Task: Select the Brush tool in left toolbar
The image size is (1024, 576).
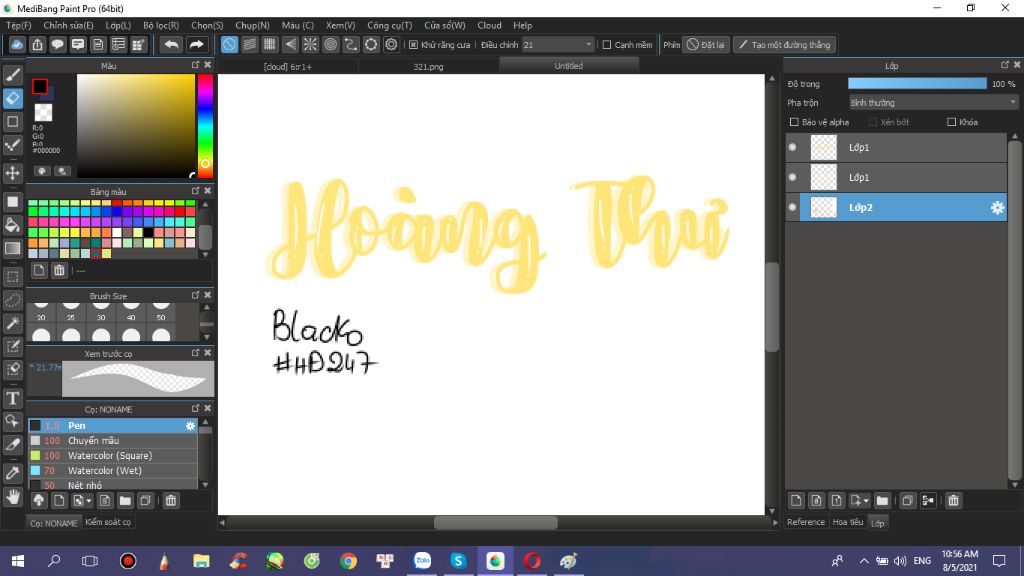Action: pyautogui.click(x=13, y=74)
